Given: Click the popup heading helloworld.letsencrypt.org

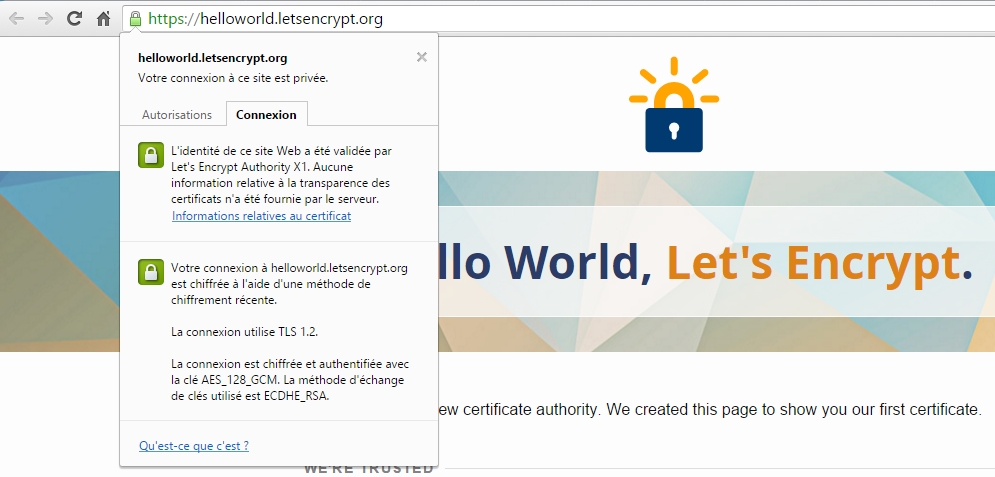Looking at the screenshot, I should tap(213, 58).
